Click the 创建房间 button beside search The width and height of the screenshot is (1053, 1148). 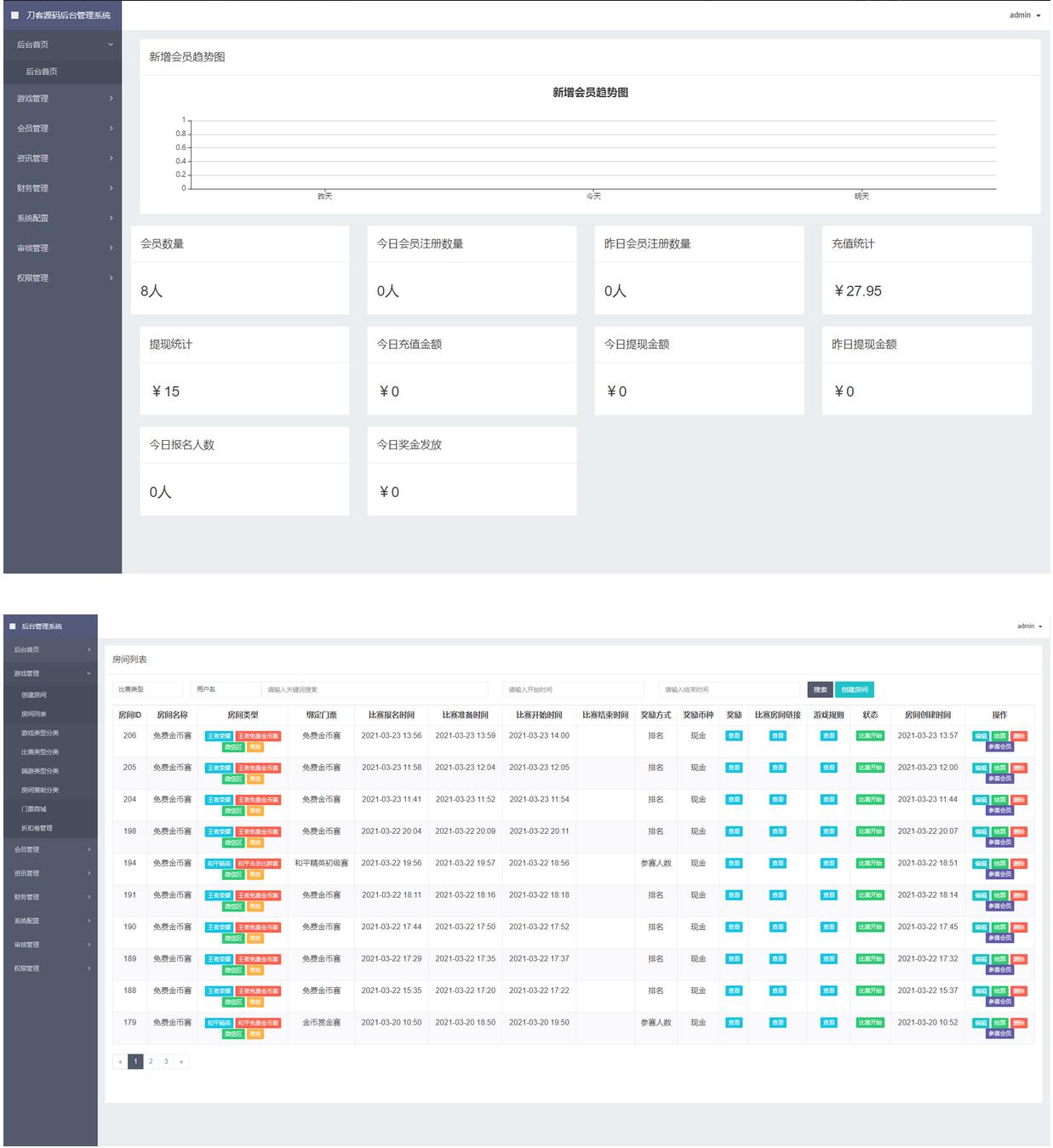(x=855, y=689)
